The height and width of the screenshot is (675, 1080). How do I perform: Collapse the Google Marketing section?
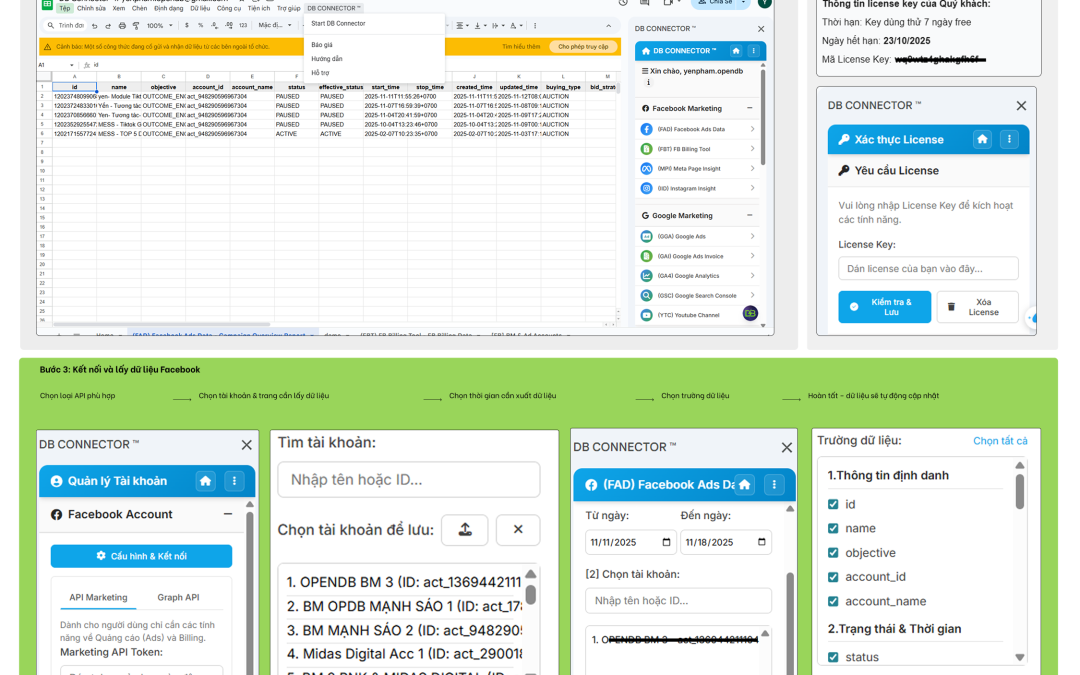[750, 215]
